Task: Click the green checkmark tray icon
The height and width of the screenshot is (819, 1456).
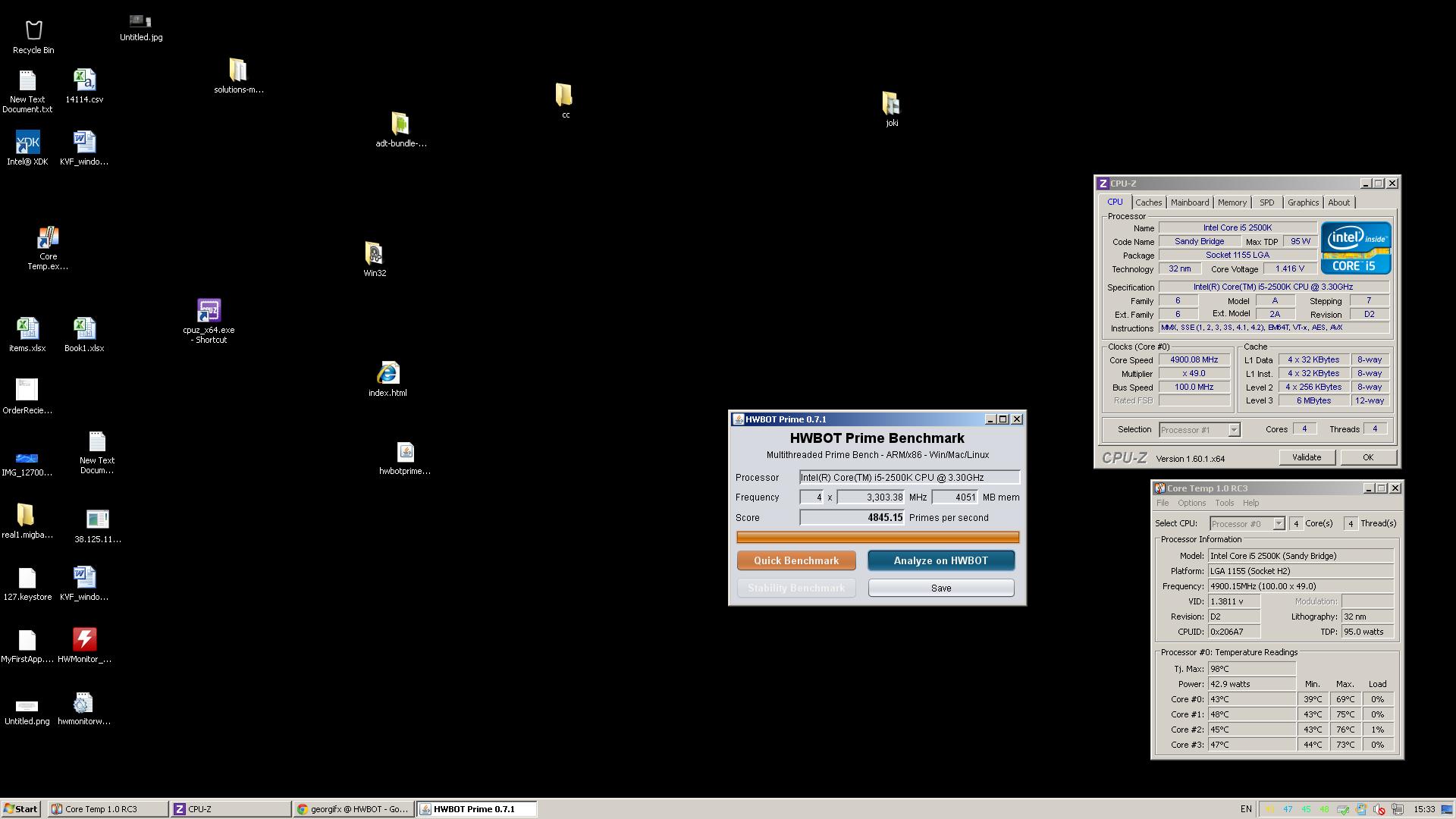Action: tap(1342, 809)
